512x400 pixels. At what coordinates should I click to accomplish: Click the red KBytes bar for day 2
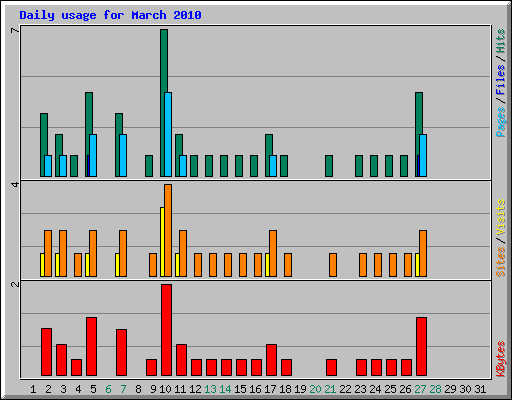click(x=46, y=352)
